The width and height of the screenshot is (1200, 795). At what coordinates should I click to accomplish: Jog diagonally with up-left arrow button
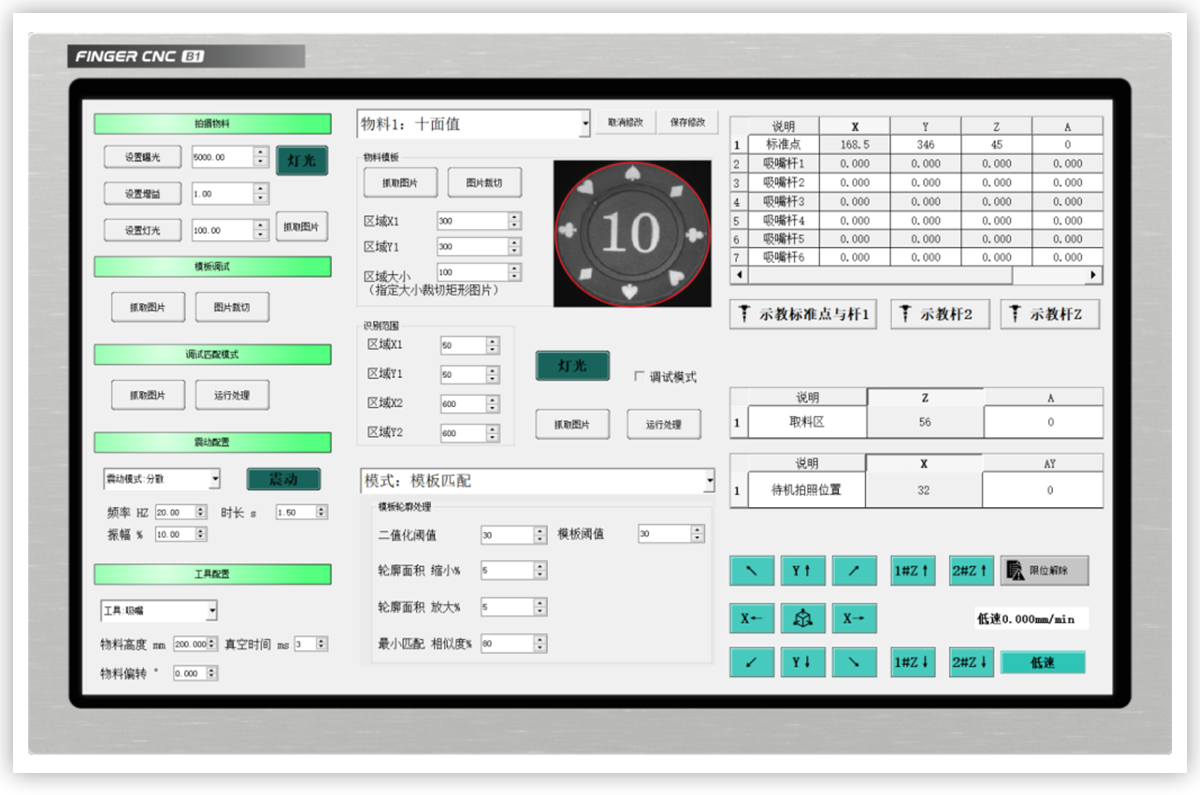tap(752, 571)
